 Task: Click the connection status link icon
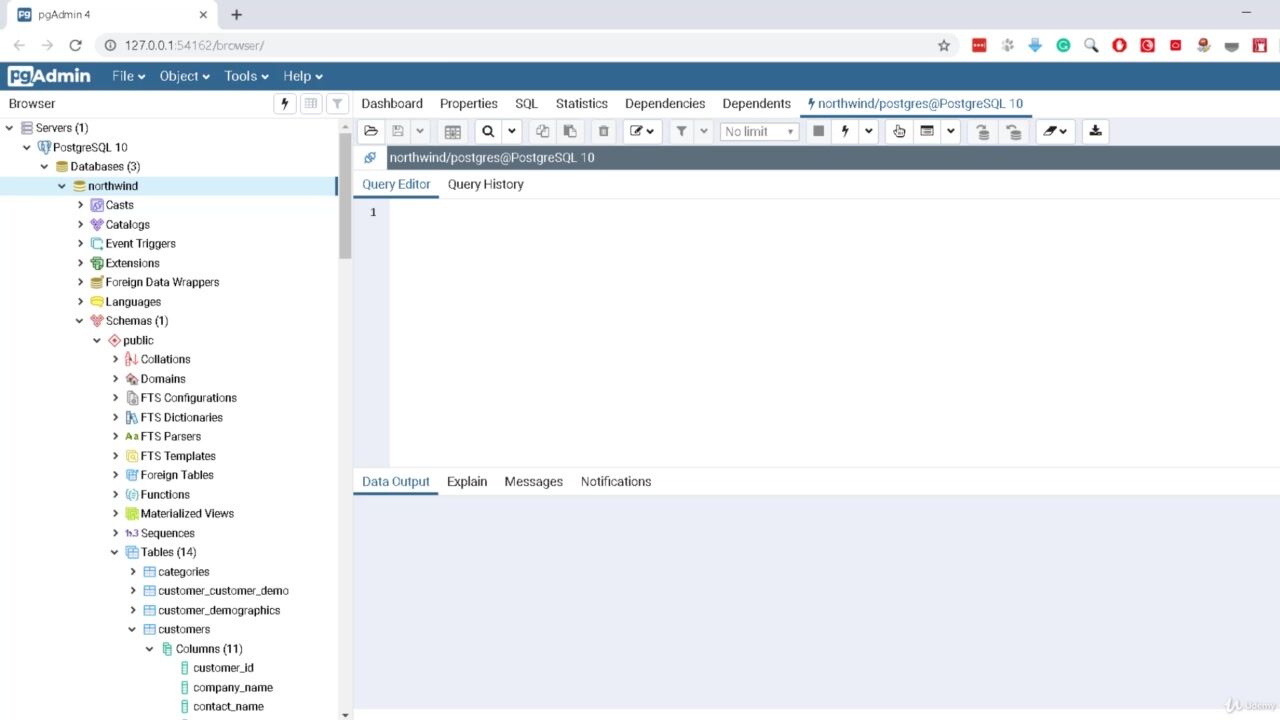tap(370, 157)
